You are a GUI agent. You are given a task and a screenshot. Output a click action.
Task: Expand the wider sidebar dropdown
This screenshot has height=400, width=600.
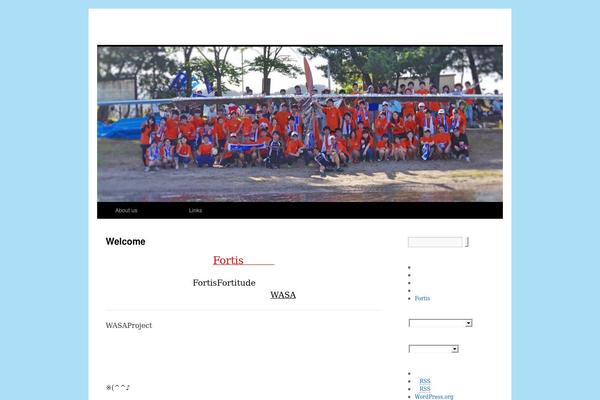click(x=440, y=323)
